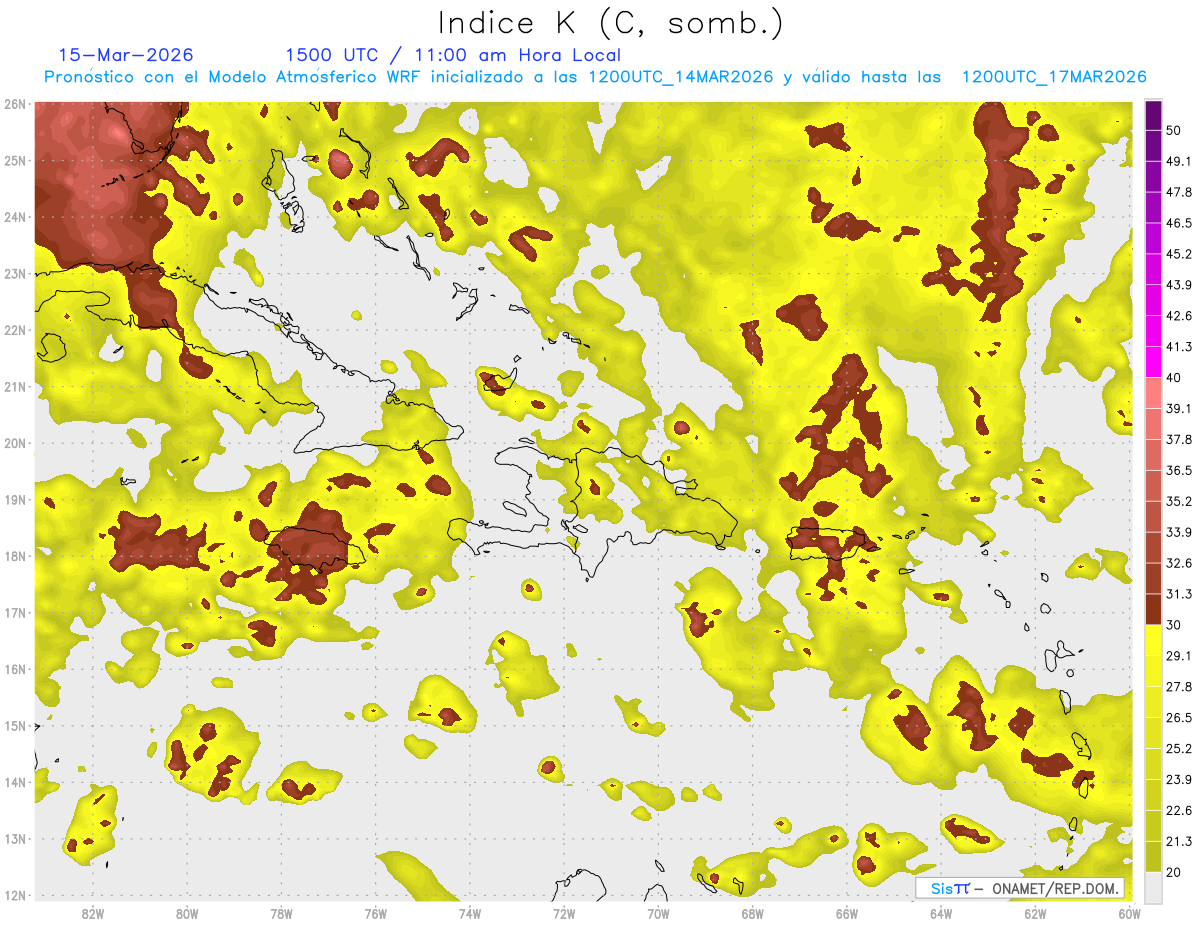This screenshot has width=1200, height=927.
Task: Click the longitude label '68W'
Action: click(753, 914)
